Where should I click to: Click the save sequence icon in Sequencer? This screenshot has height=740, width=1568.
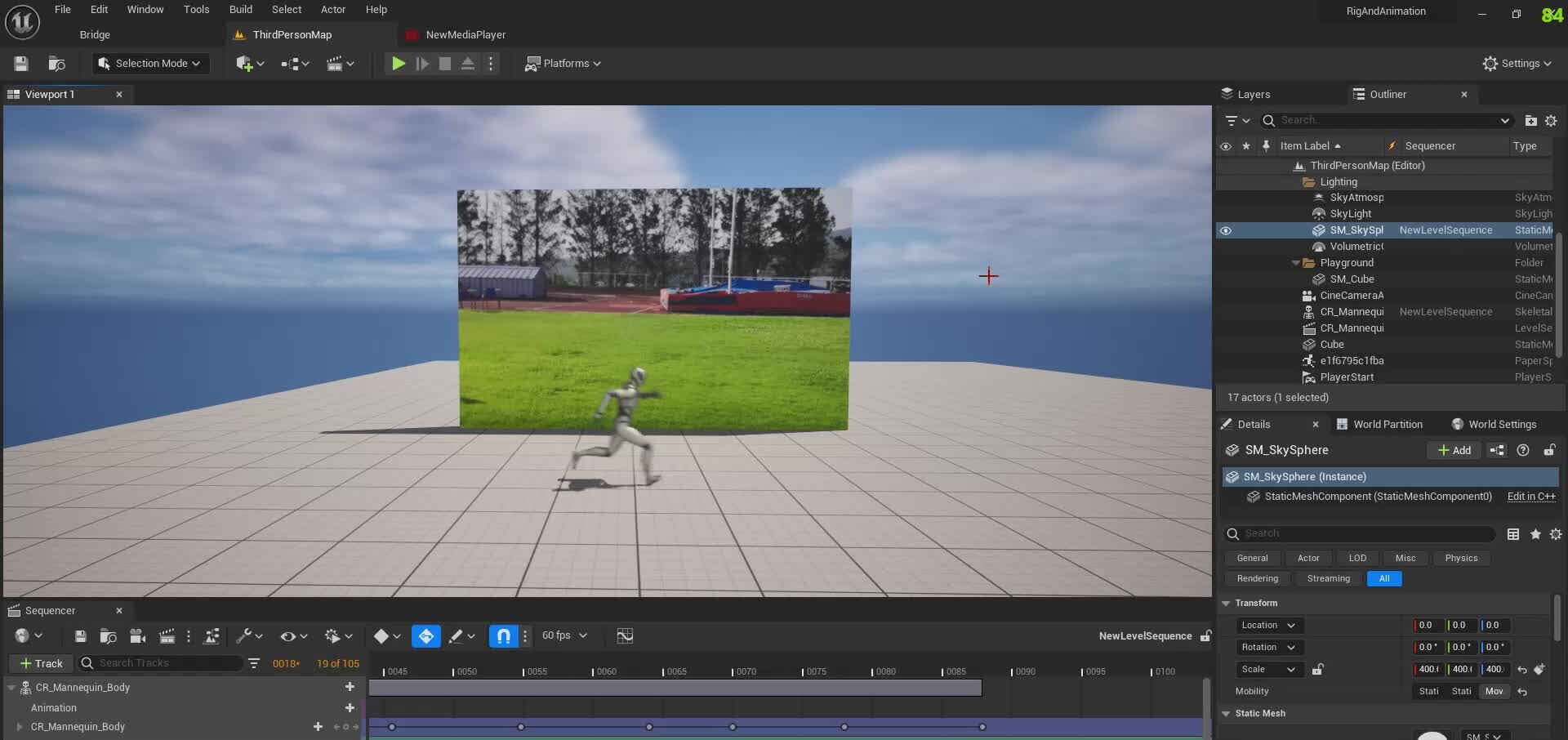(80, 635)
